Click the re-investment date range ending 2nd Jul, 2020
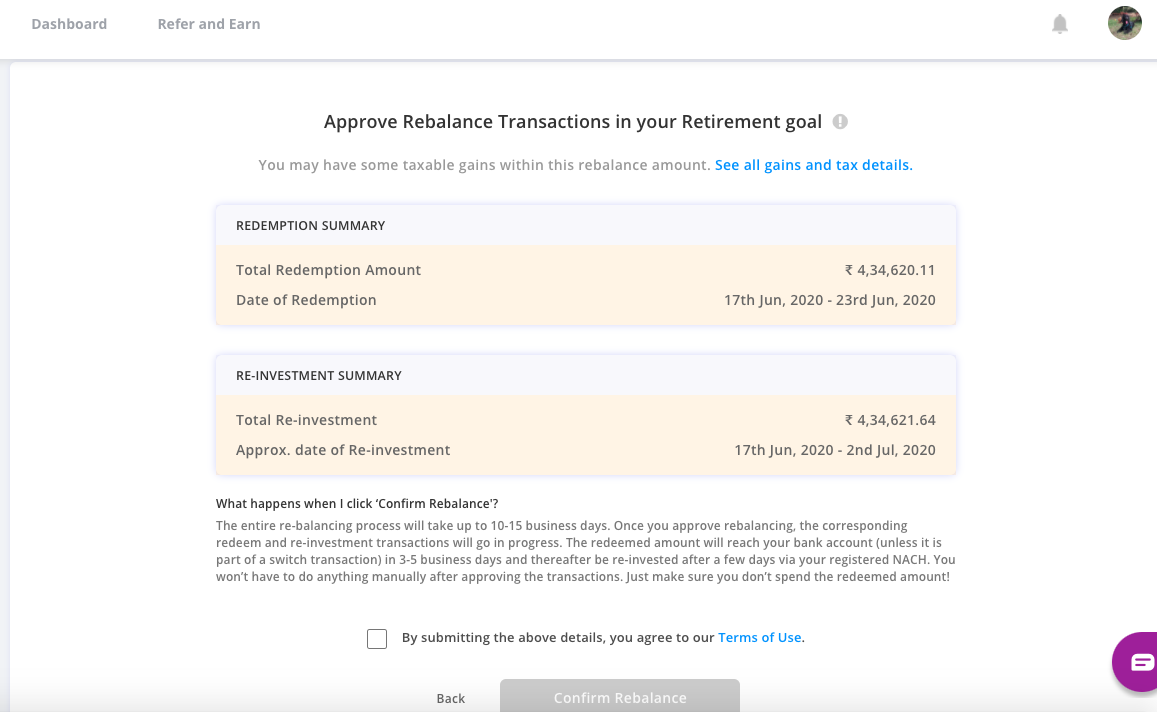1157x712 pixels. 835,450
